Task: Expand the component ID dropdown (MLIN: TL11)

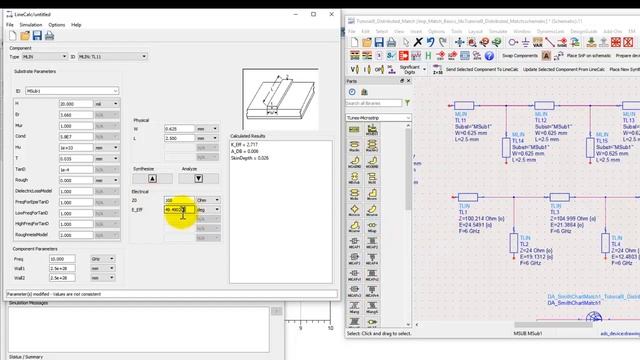Action: pos(144,57)
